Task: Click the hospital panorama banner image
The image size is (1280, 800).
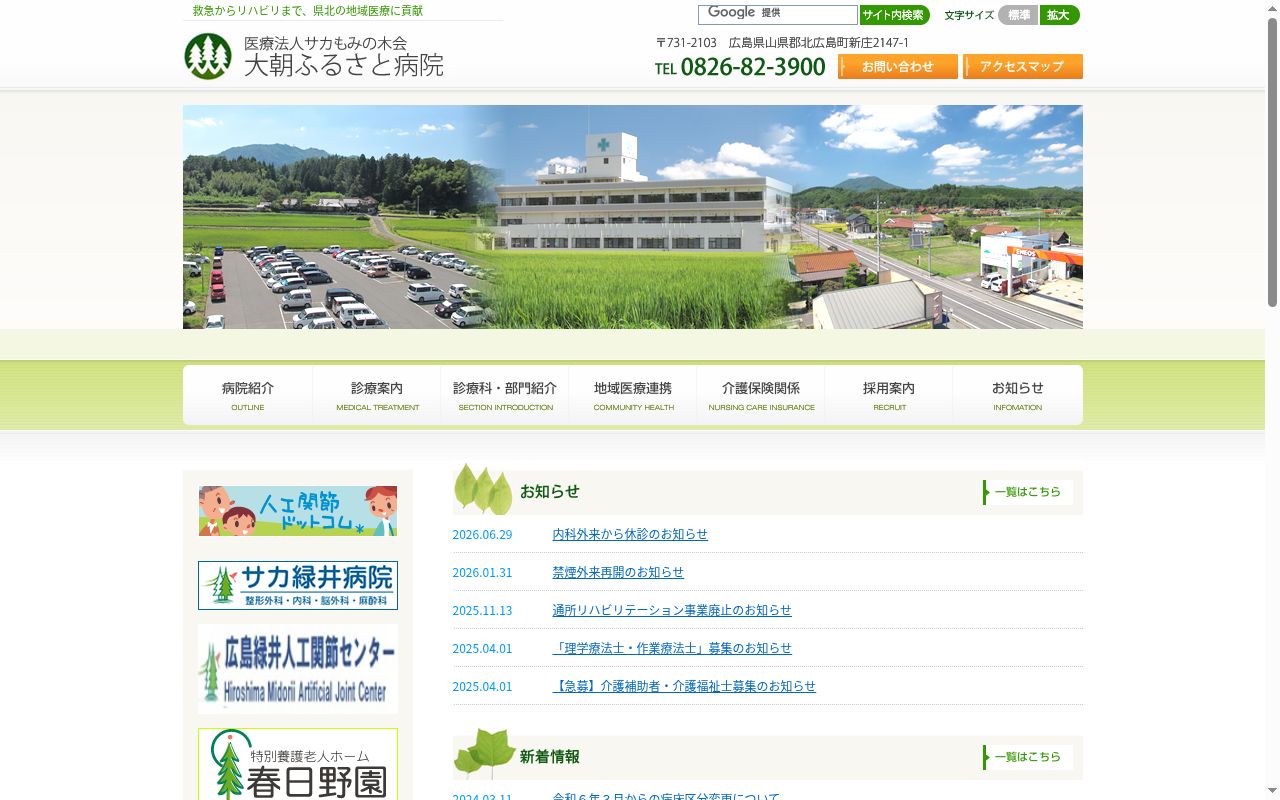Action: click(x=632, y=217)
